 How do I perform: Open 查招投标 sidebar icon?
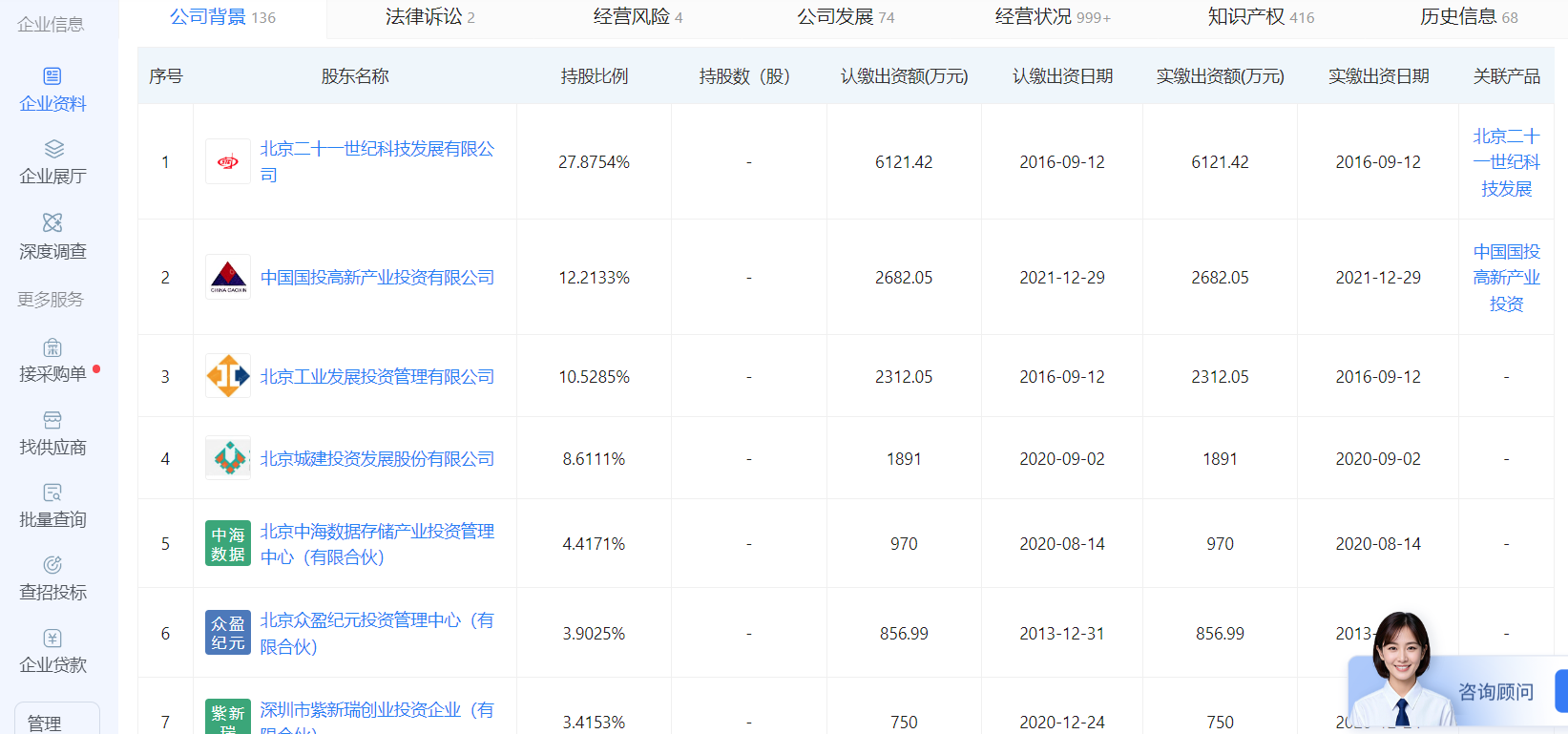coord(52,565)
